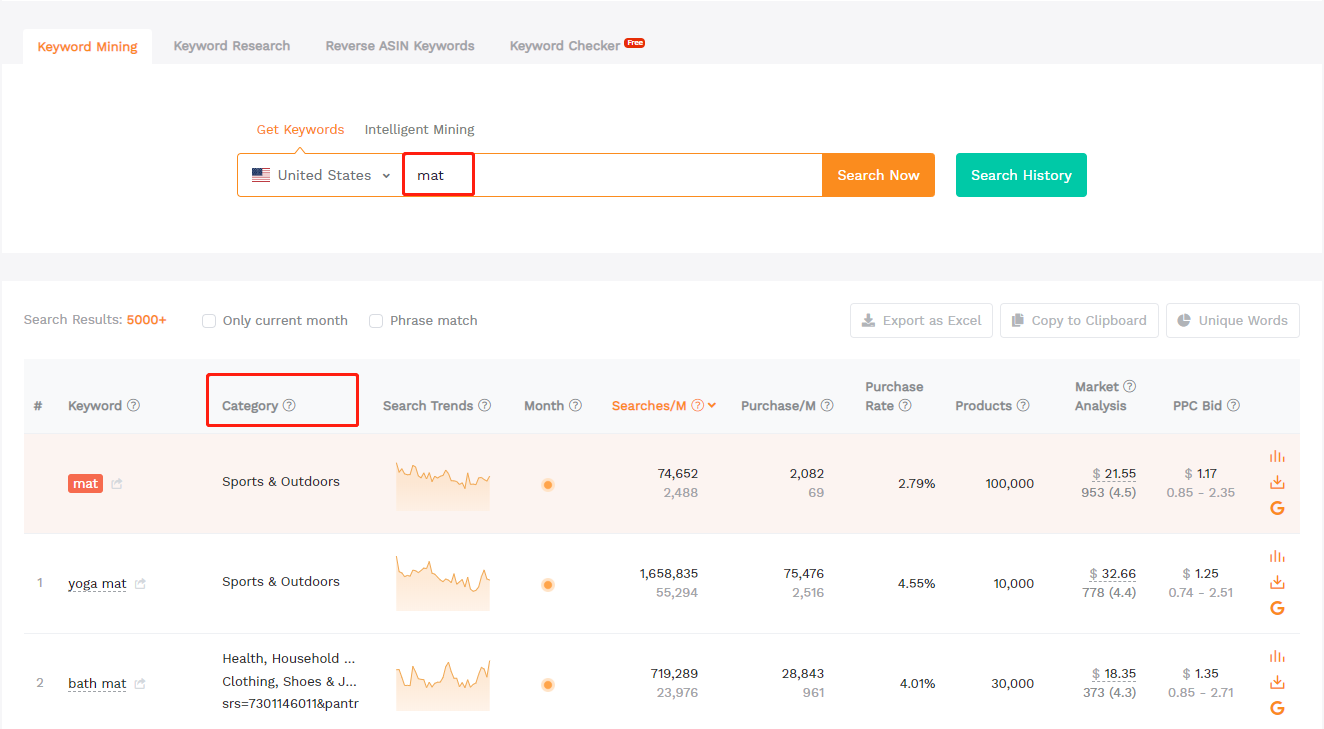Go to Reverse ASIN Keywords tab
Viewport: 1324px width, 729px height.
(399, 46)
